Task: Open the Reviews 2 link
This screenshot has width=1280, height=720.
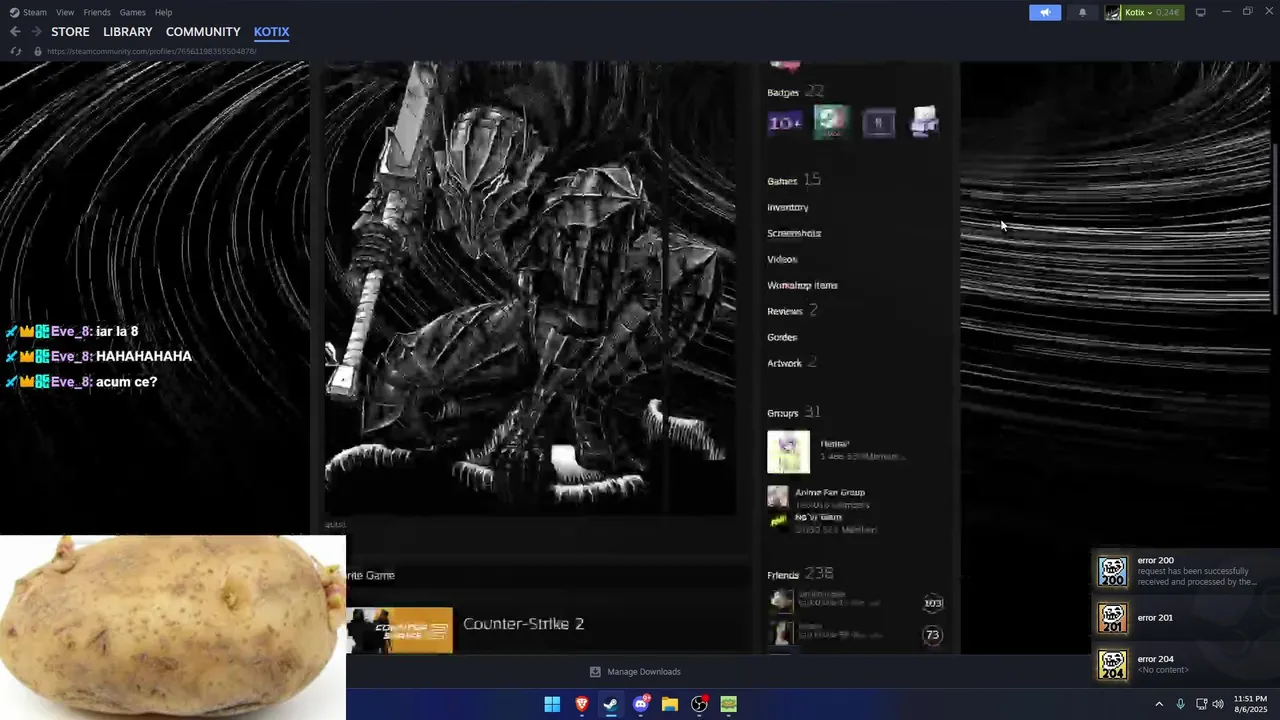Action: [792, 311]
